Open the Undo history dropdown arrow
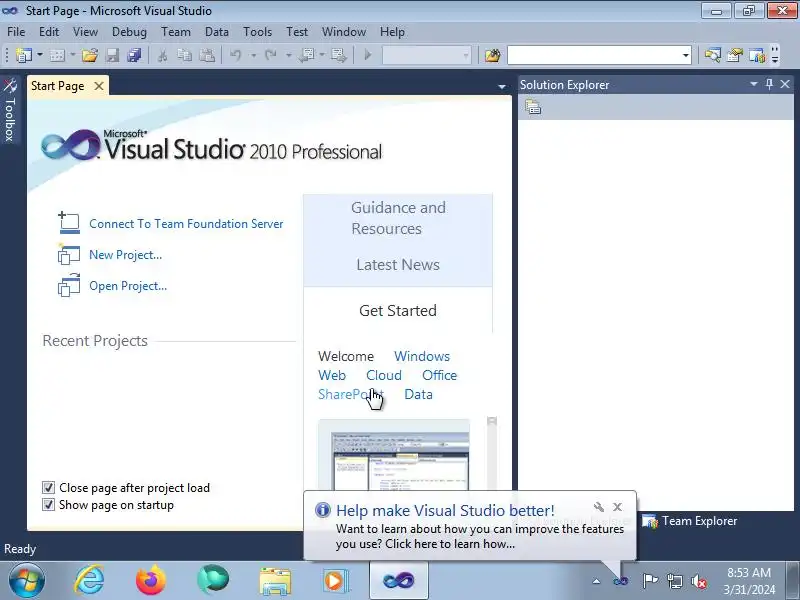800x600 pixels. click(253, 55)
